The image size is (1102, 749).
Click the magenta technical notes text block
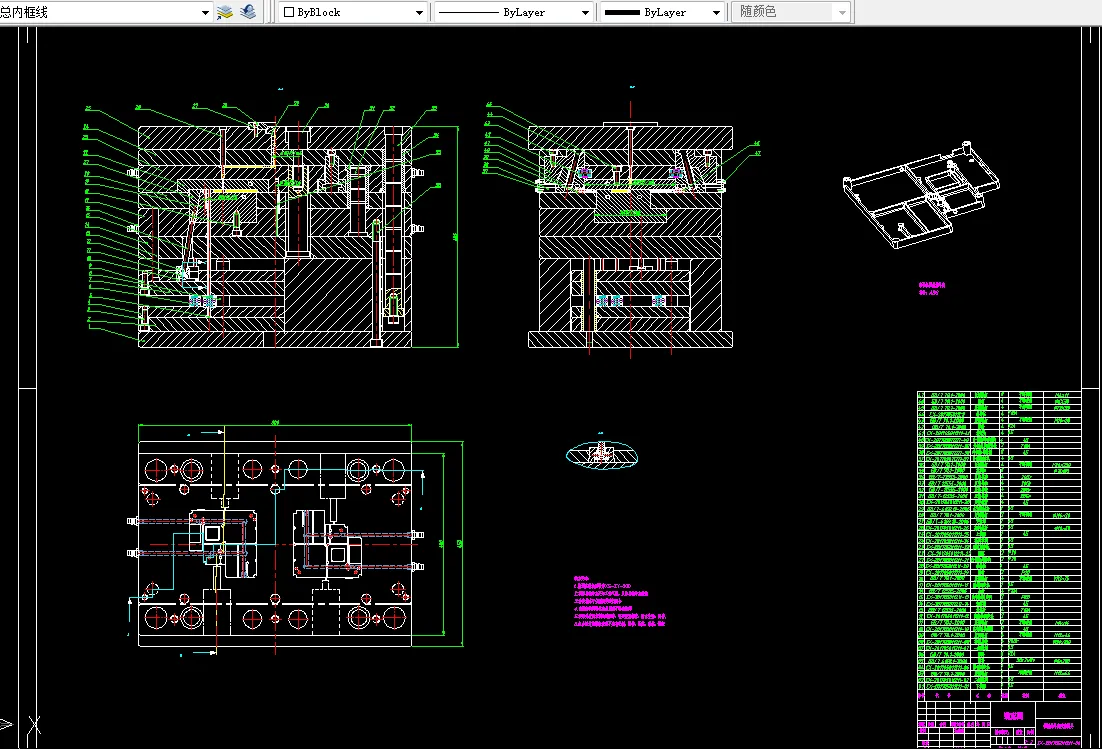(619, 601)
